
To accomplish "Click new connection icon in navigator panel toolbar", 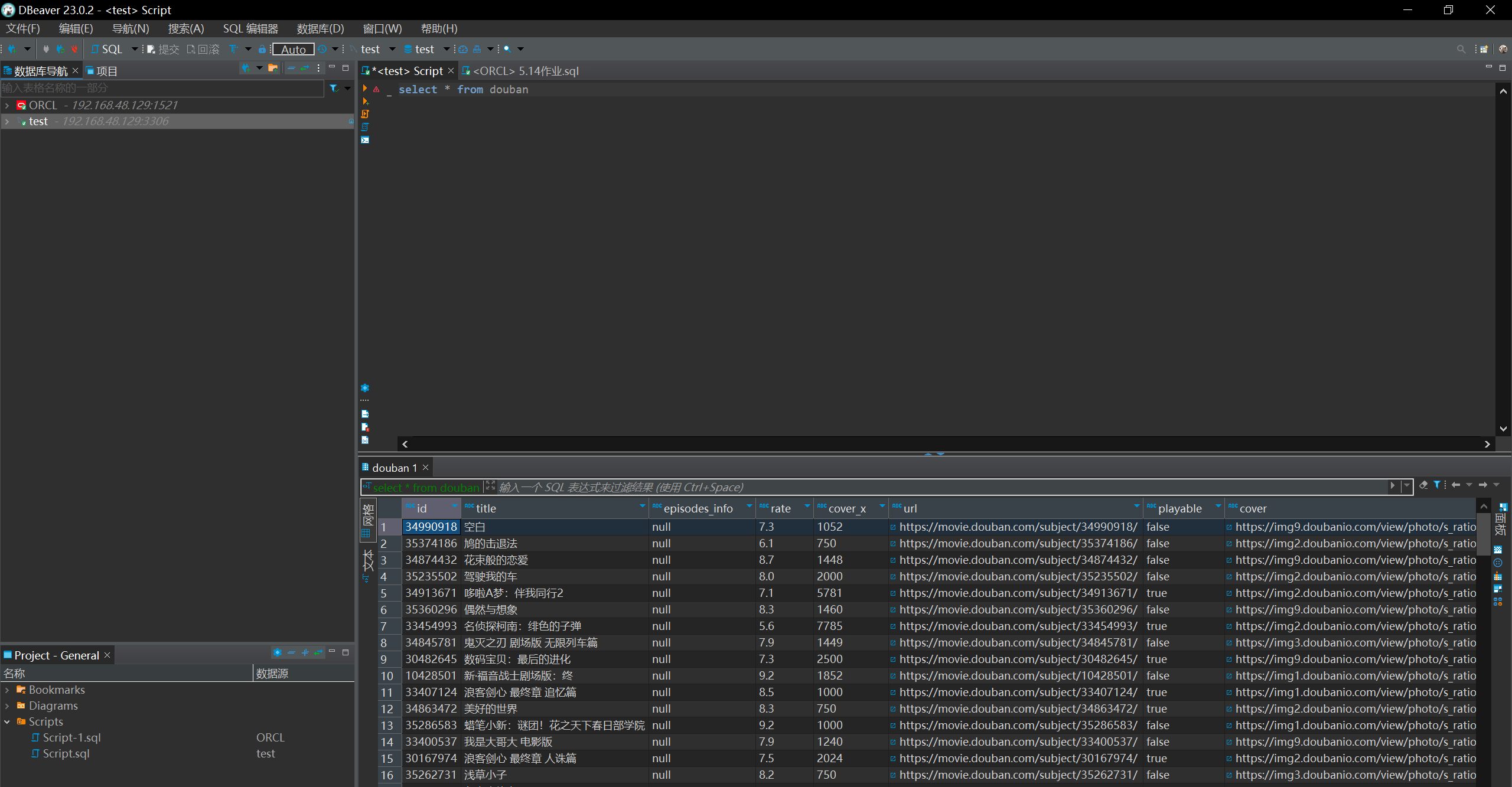I will pyautogui.click(x=246, y=68).
